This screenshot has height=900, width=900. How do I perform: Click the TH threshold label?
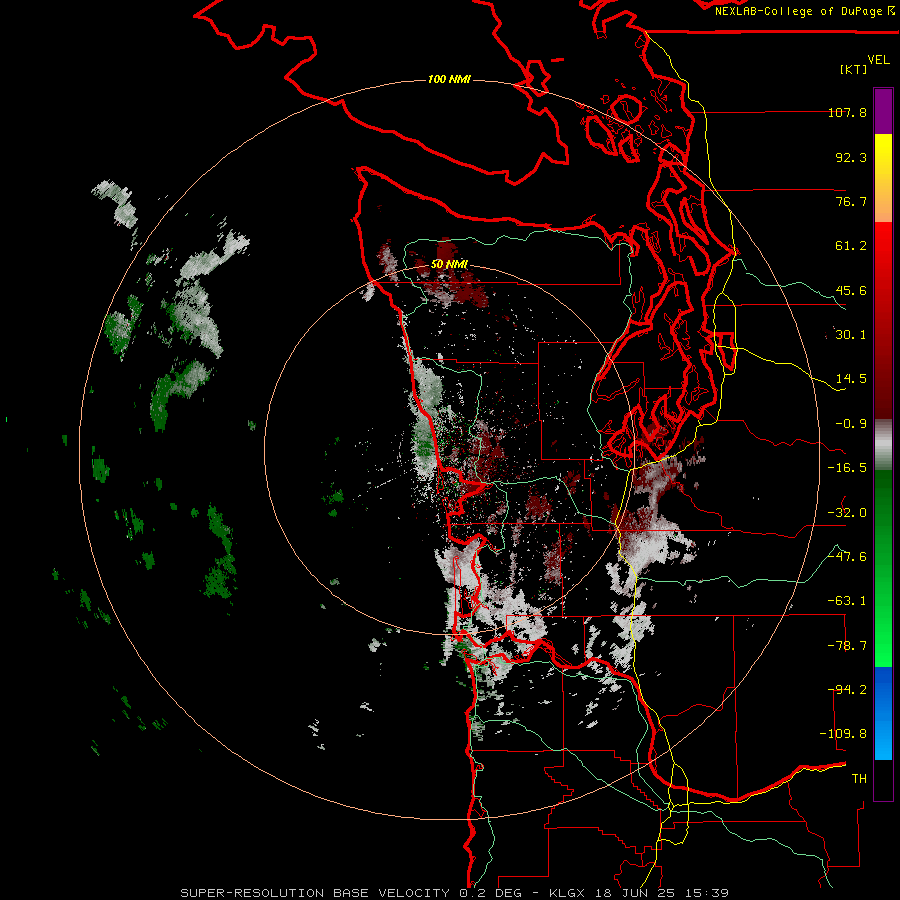859,779
